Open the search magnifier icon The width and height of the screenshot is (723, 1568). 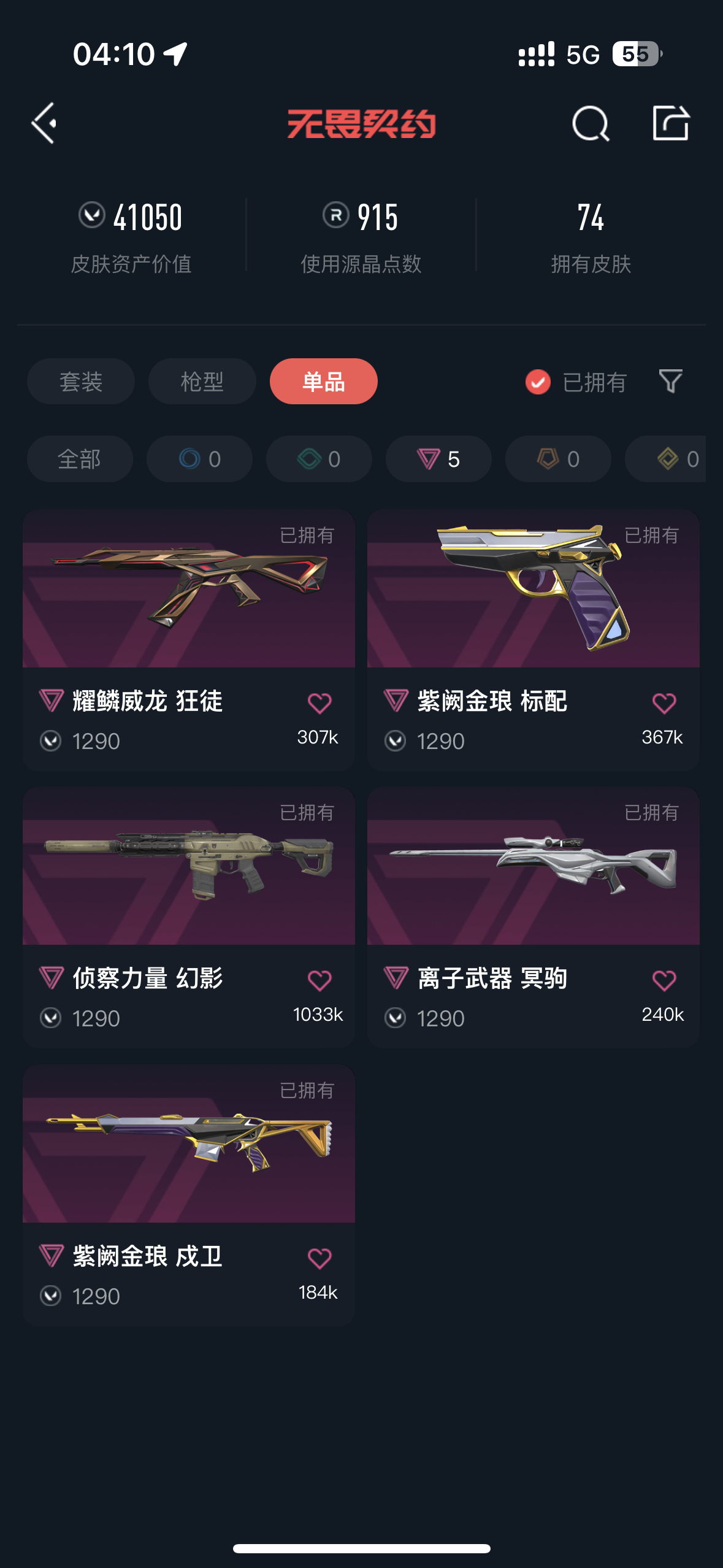coord(591,123)
